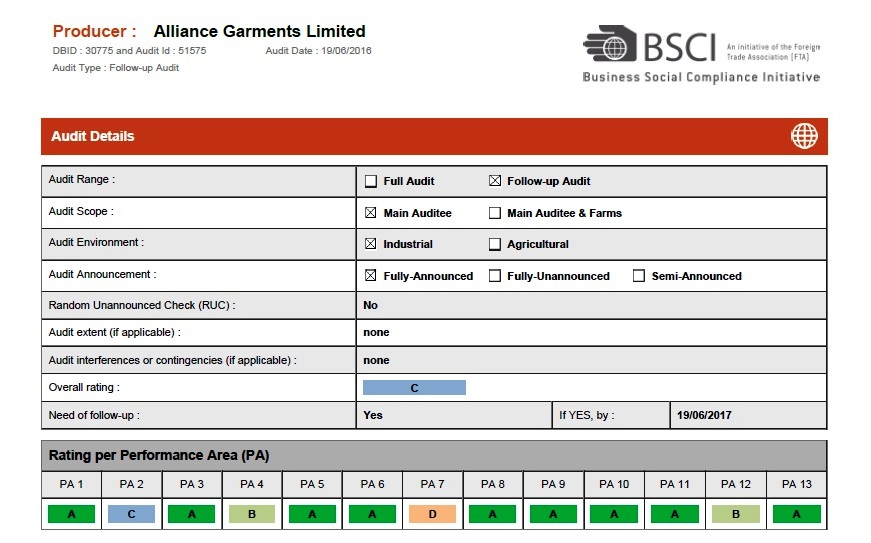Click the green A rating under PA 10
The width and height of the screenshot is (871, 543).
pyautogui.click(x=614, y=514)
